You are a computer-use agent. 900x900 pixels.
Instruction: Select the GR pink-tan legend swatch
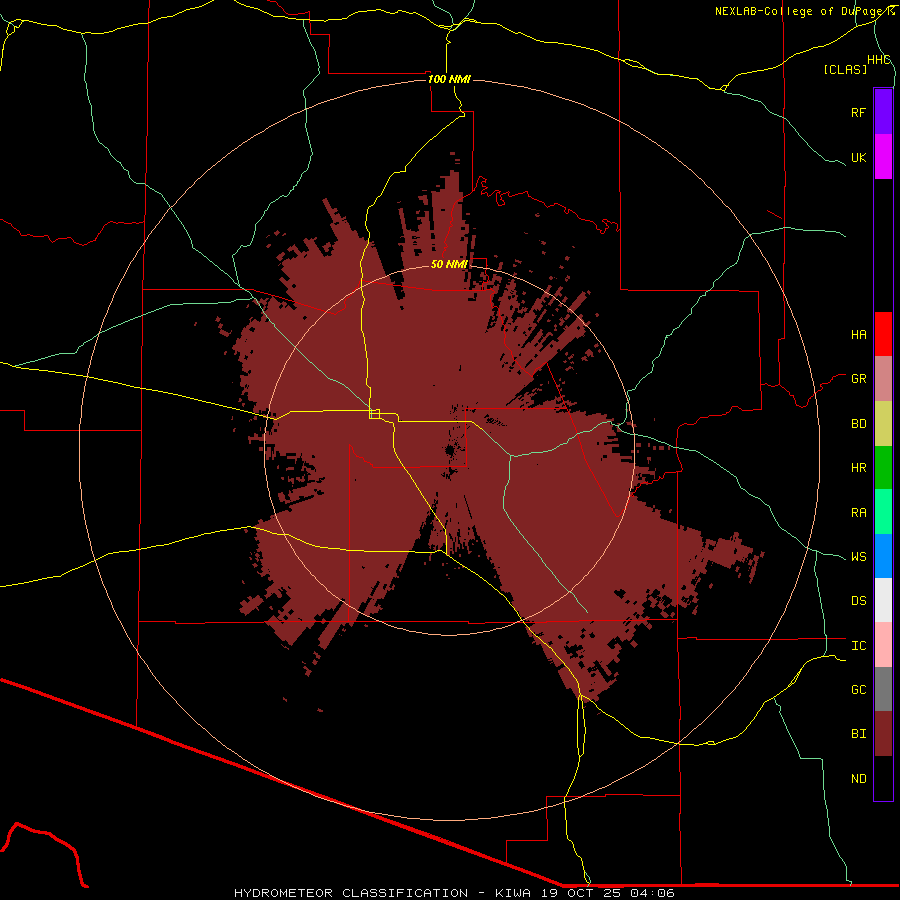click(x=883, y=379)
